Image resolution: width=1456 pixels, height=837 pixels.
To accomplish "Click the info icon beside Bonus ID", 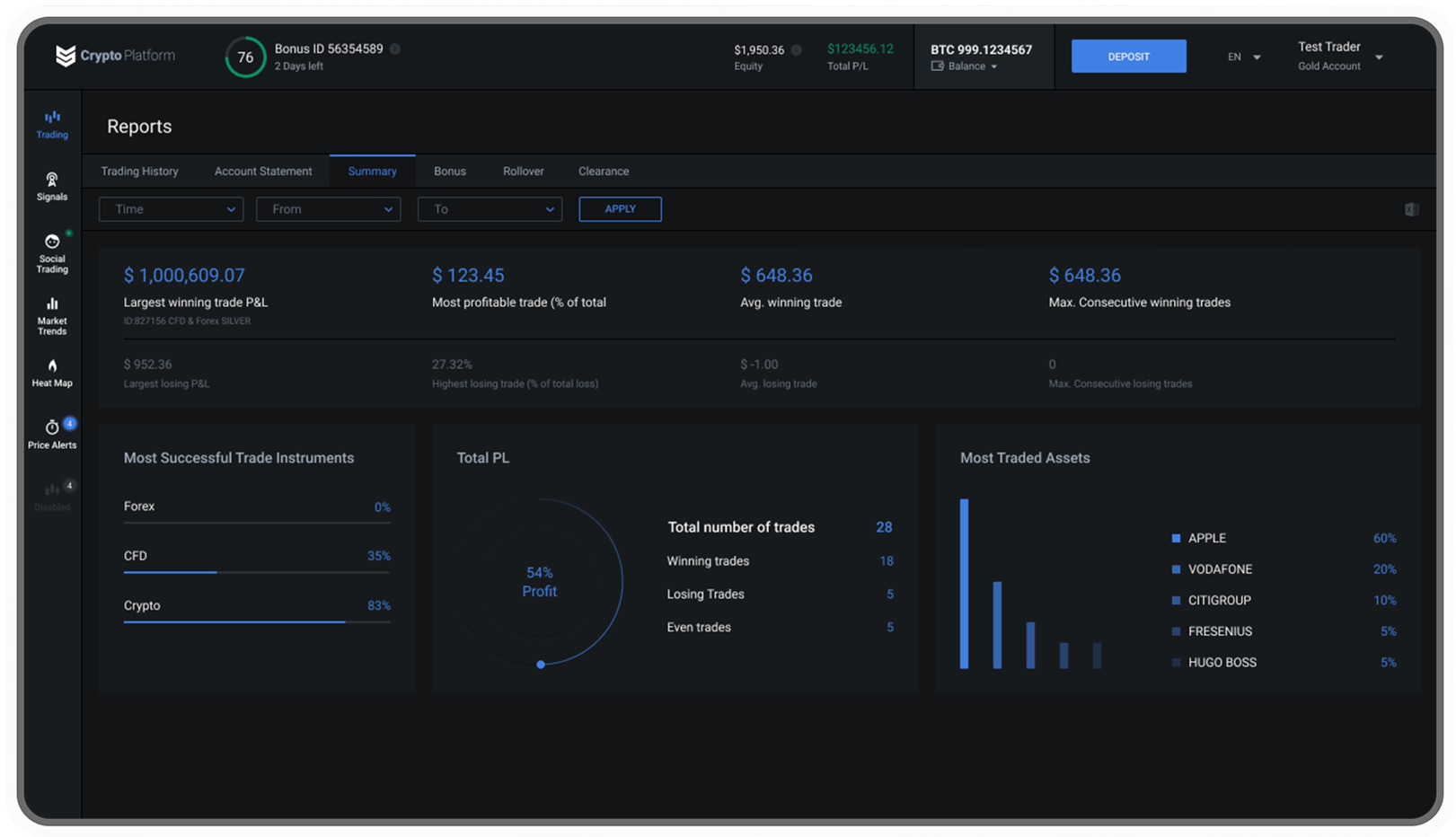I will (x=395, y=48).
